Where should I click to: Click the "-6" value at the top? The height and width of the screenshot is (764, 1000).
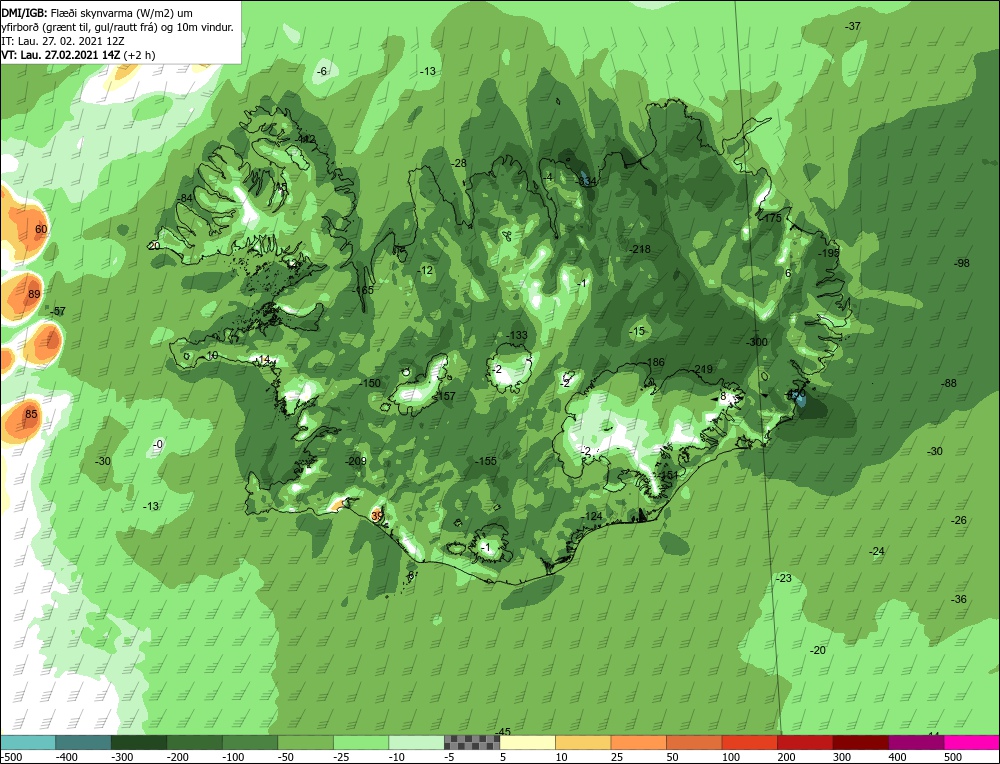point(322,71)
